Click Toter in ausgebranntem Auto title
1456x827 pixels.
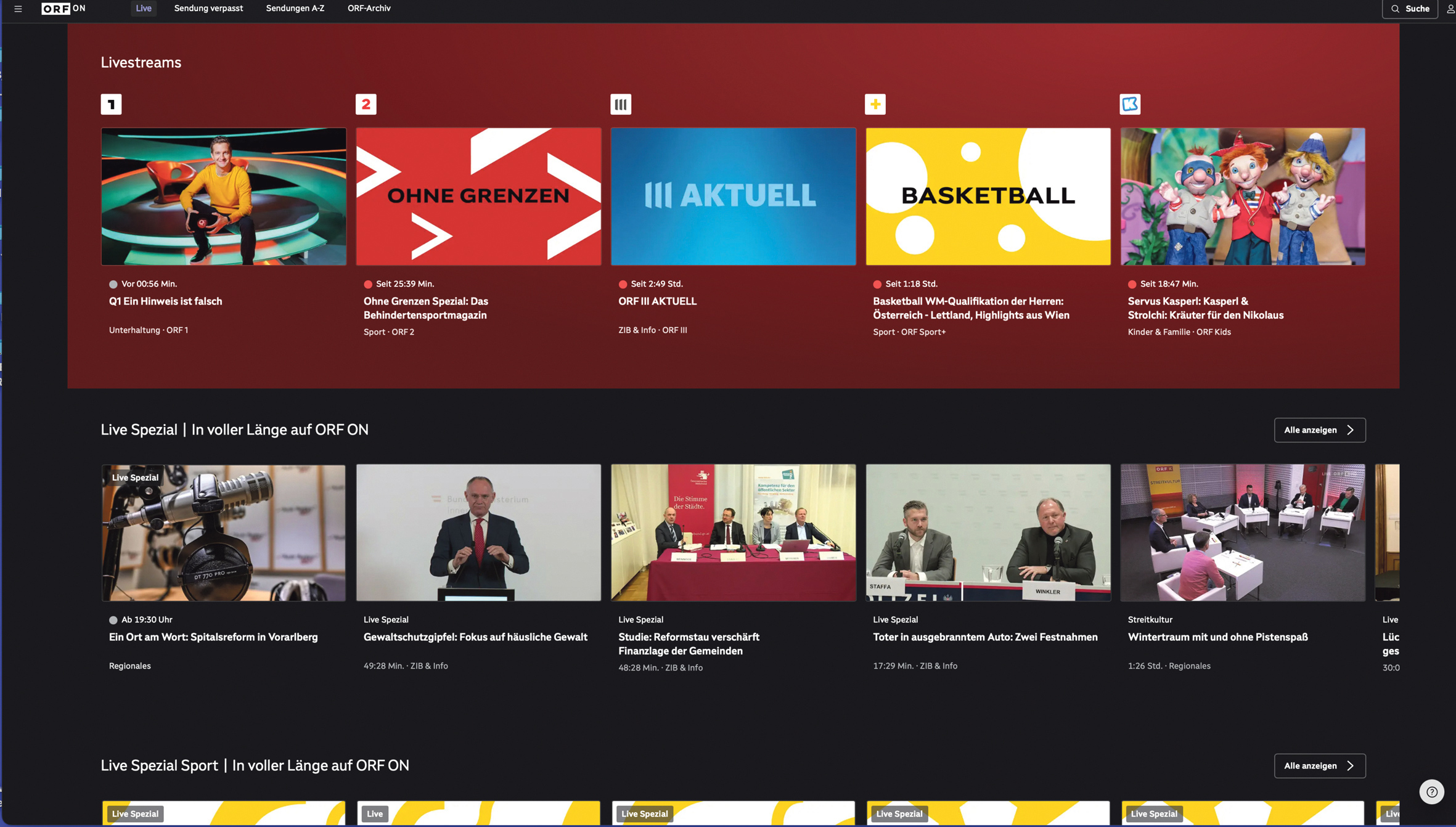point(985,637)
